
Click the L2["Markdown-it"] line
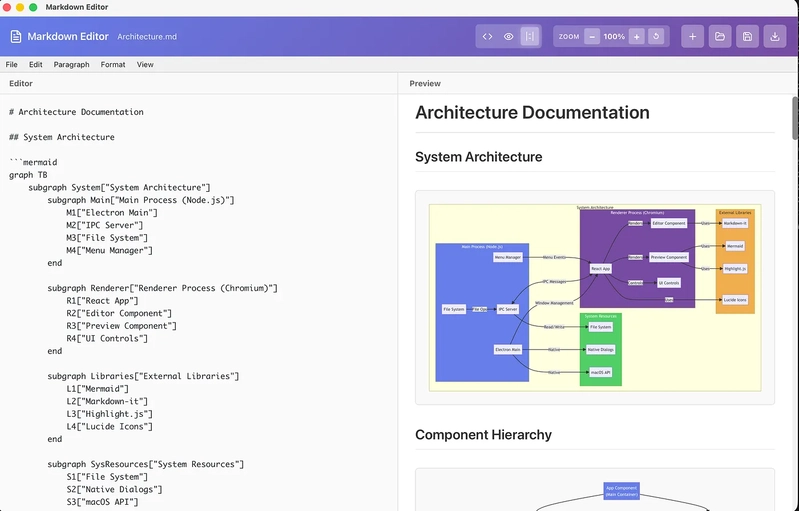pos(107,401)
